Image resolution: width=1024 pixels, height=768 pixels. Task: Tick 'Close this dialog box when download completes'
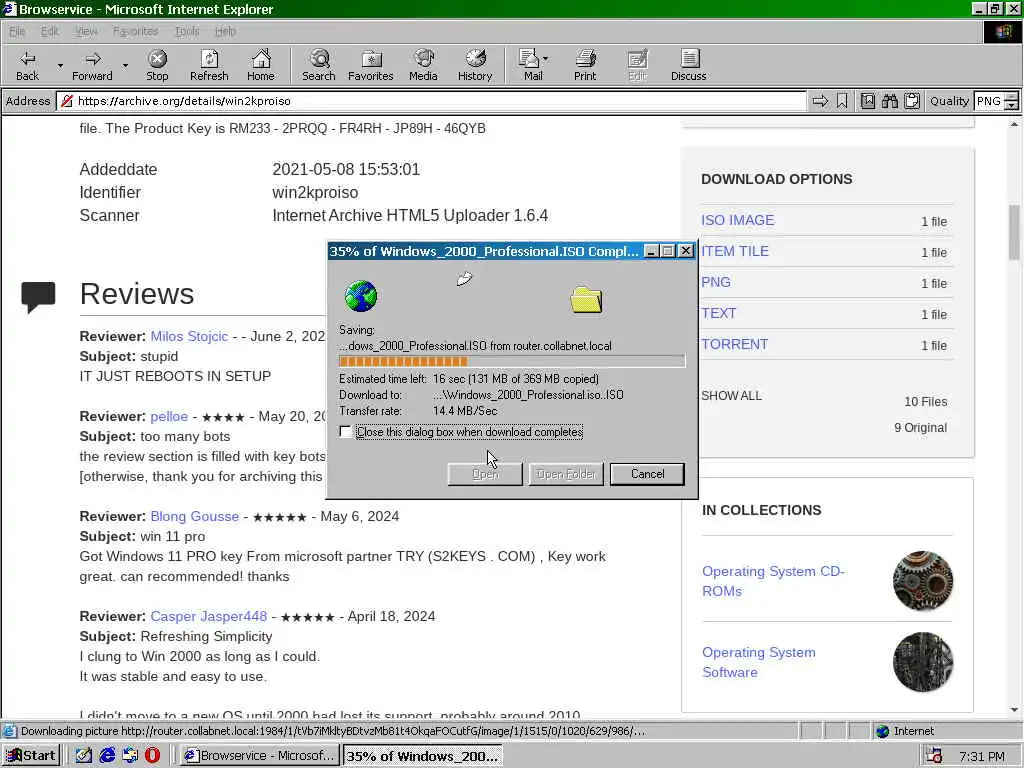pyautogui.click(x=345, y=432)
